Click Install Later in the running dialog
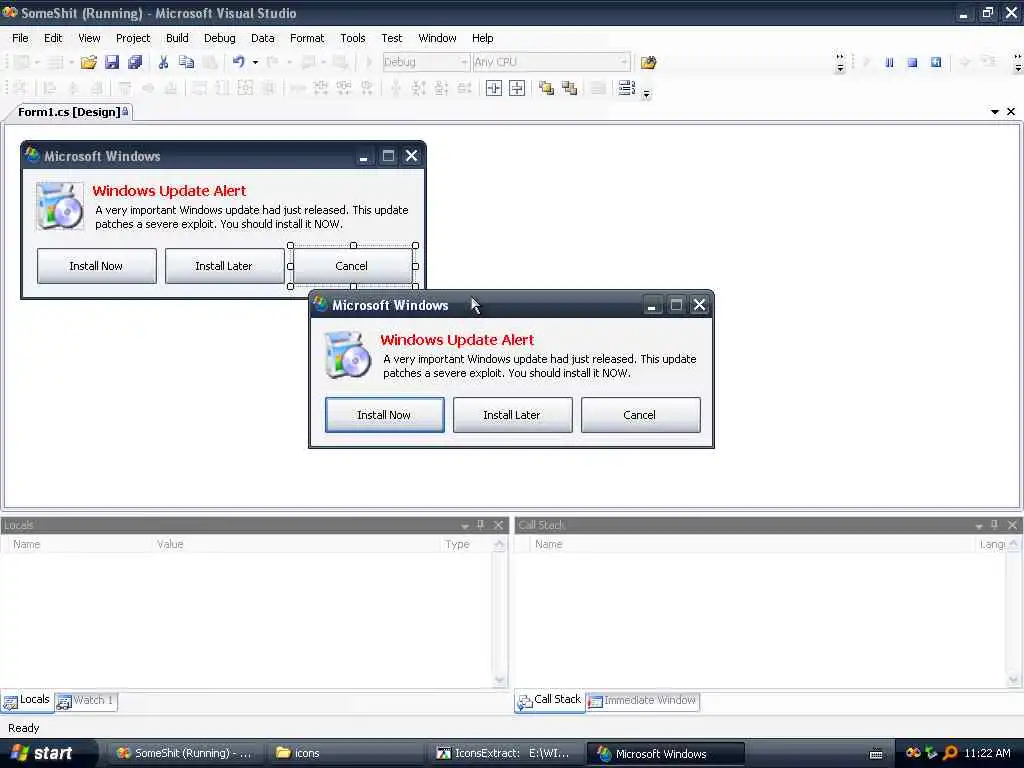 [512, 415]
